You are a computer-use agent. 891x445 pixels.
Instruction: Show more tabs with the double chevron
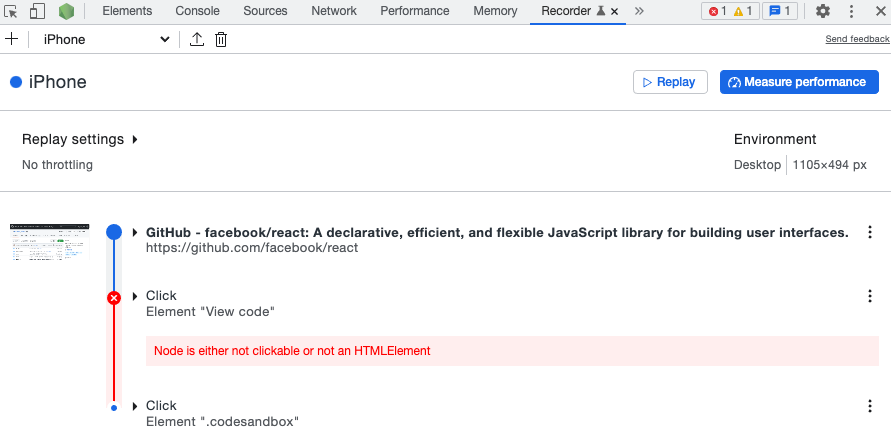(x=639, y=11)
